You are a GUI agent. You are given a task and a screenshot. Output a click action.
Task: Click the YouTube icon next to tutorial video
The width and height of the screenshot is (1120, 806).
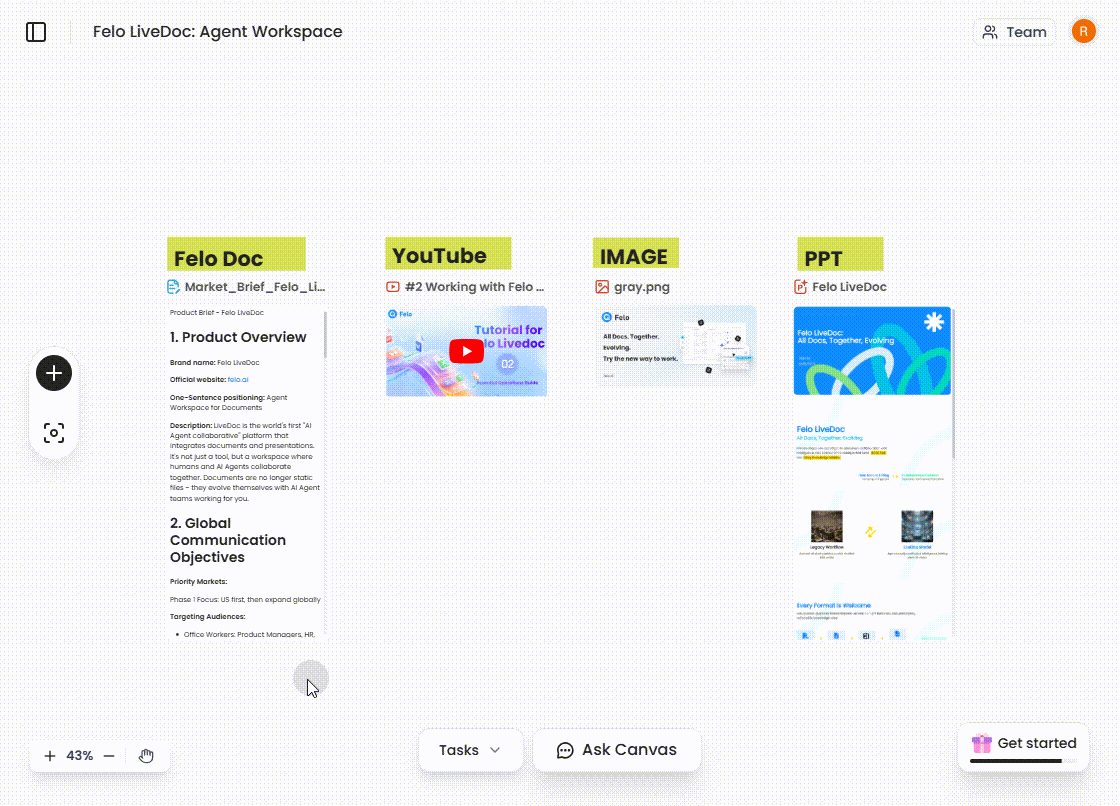(392, 286)
